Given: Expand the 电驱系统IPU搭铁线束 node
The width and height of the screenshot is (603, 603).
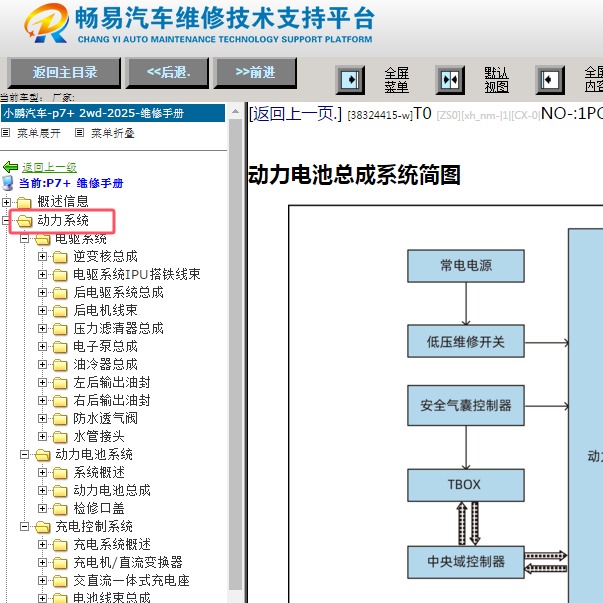Looking at the screenshot, I should [x=43, y=275].
